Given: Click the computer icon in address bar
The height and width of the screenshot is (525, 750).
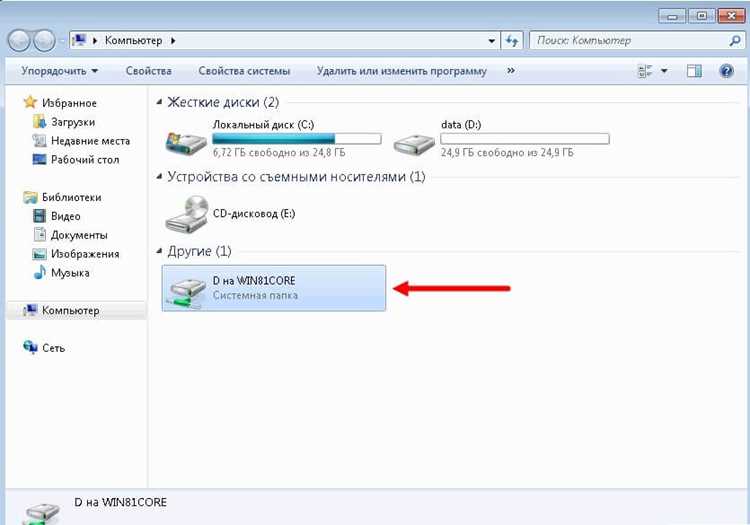Looking at the screenshot, I should [x=79, y=41].
